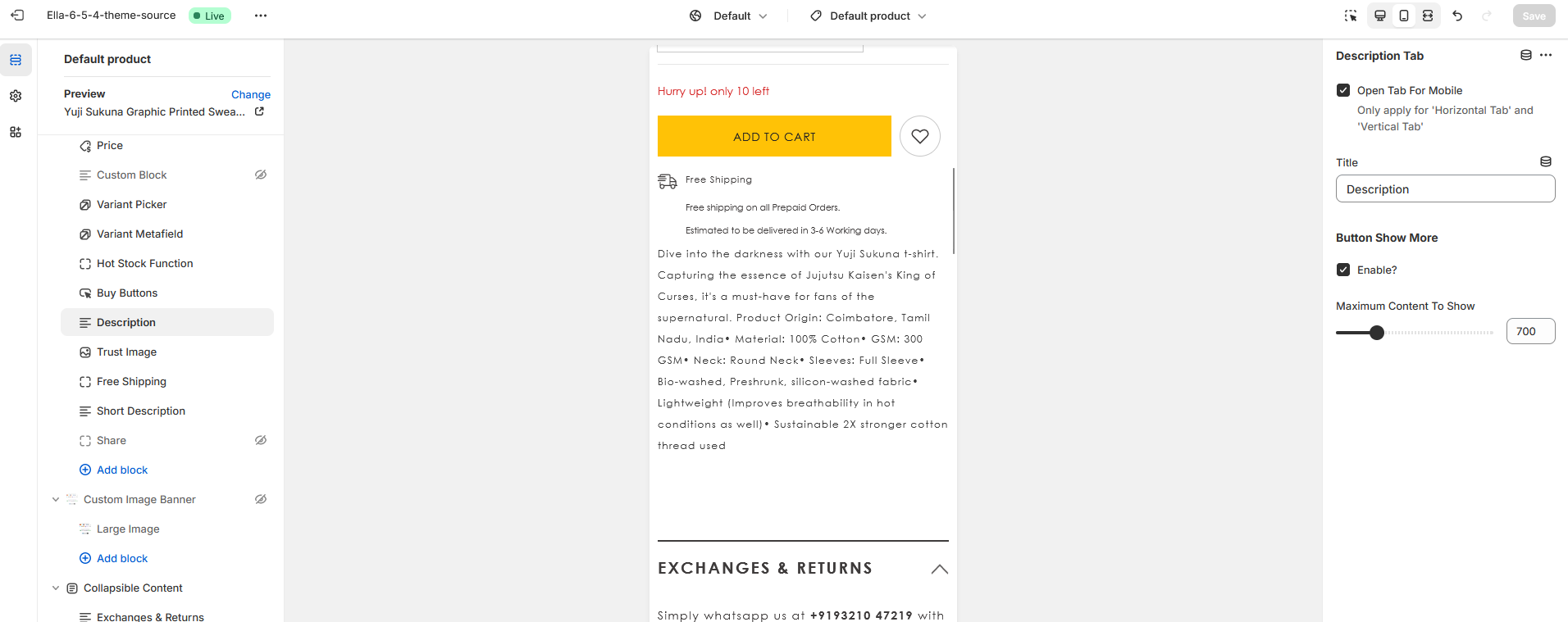Show the hidden Custom Block
1568x622 pixels.
261,175
